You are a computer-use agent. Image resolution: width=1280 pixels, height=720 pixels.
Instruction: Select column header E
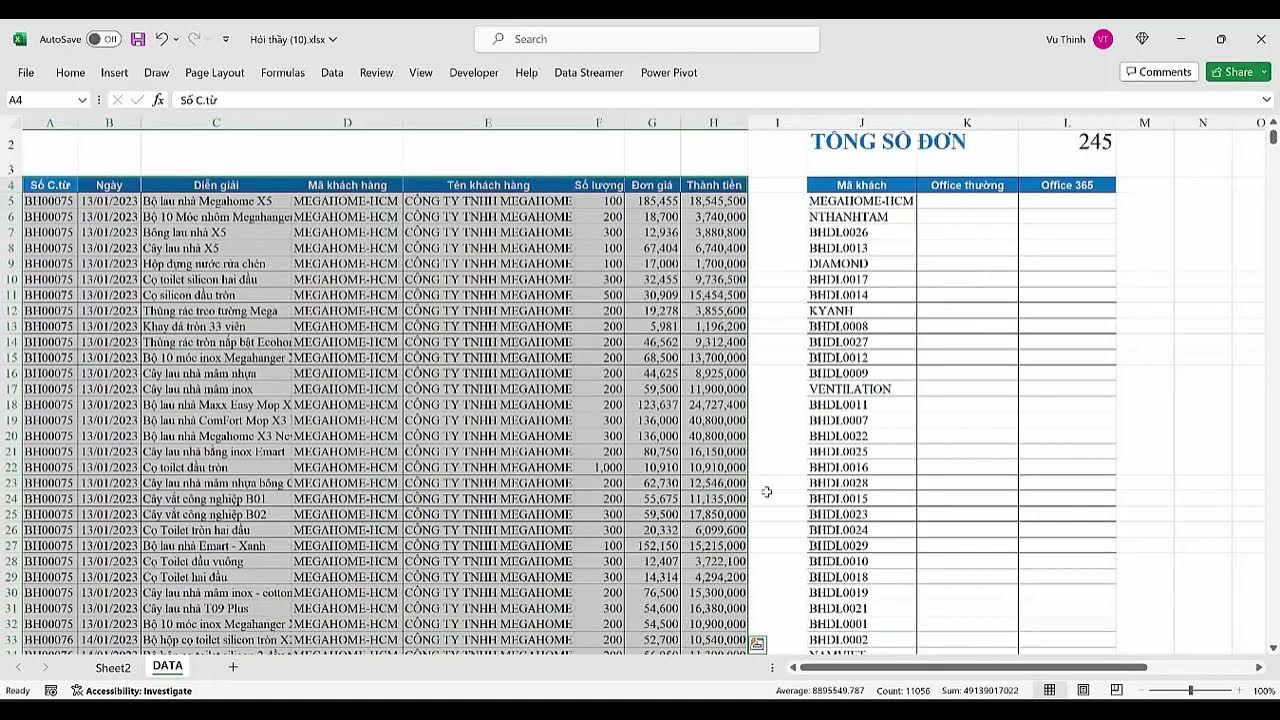pyautogui.click(x=488, y=123)
